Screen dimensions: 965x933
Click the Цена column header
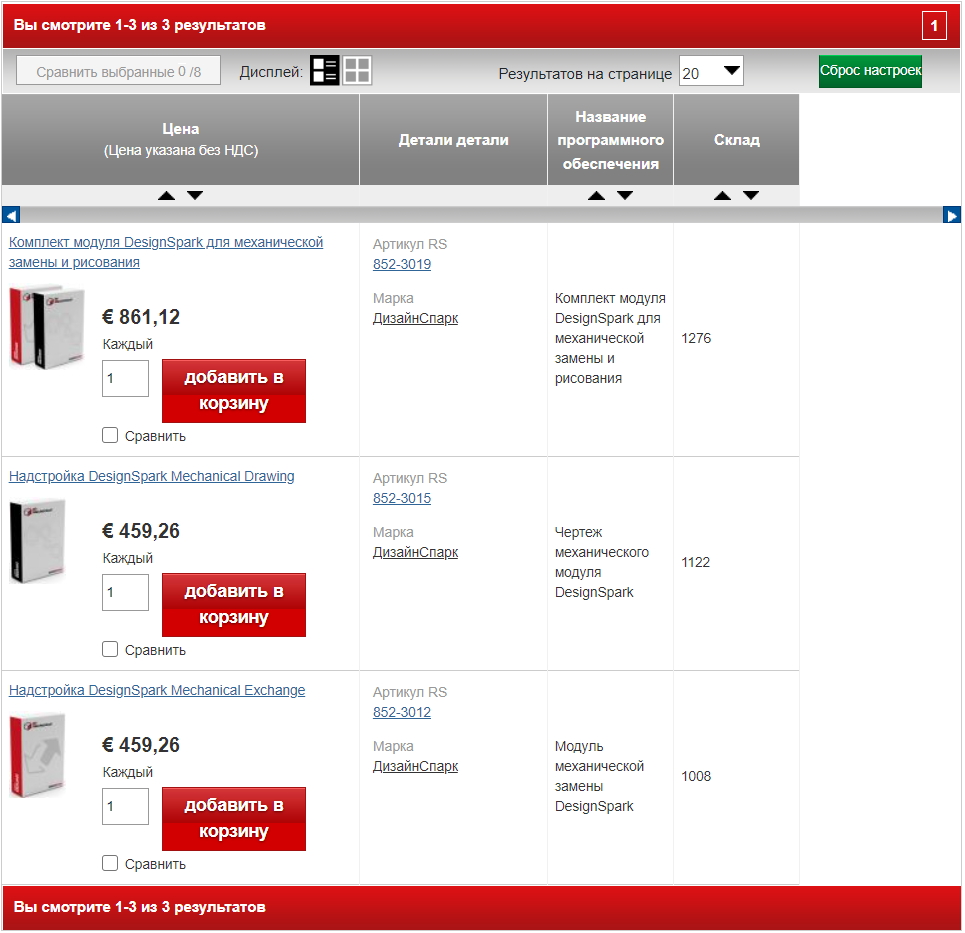(180, 140)
